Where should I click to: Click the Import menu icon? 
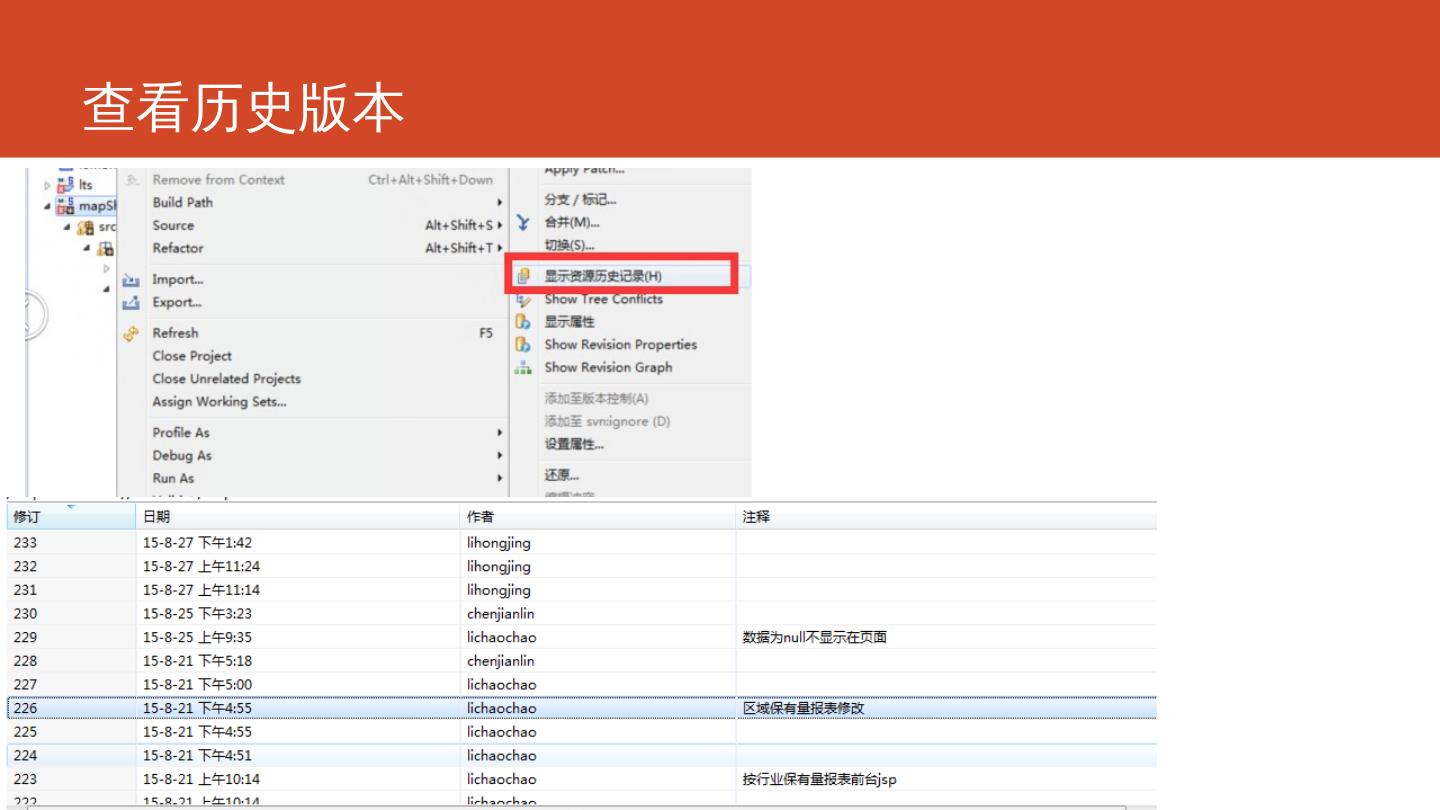point(130,280)
